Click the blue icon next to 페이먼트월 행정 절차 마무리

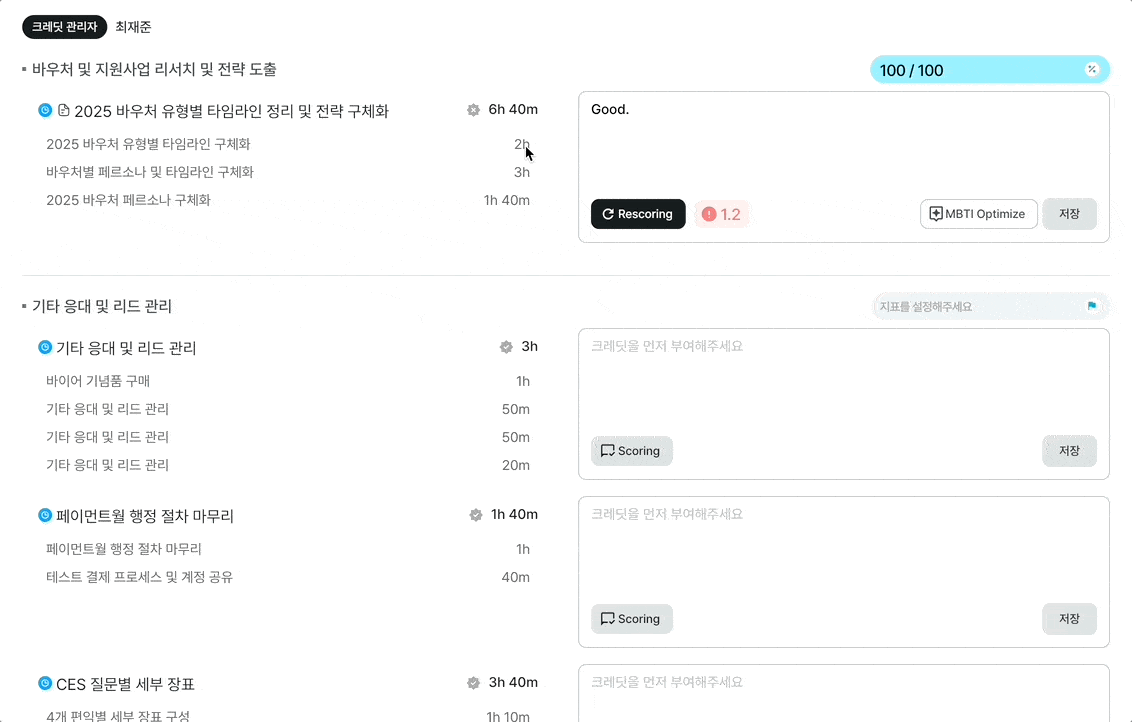click(x=44, y=515)
